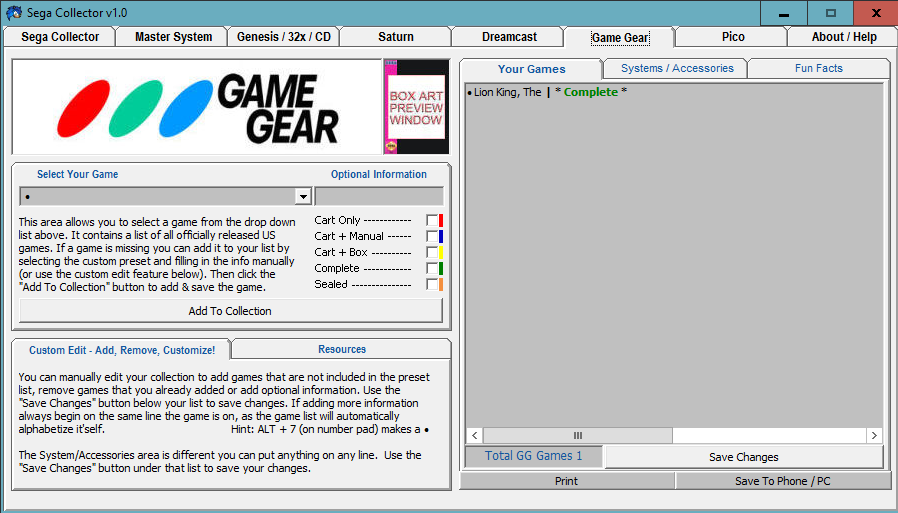
Task: Tick the Cart + Box checkbox
Action: pyautogui.click(x=432, y=252)
